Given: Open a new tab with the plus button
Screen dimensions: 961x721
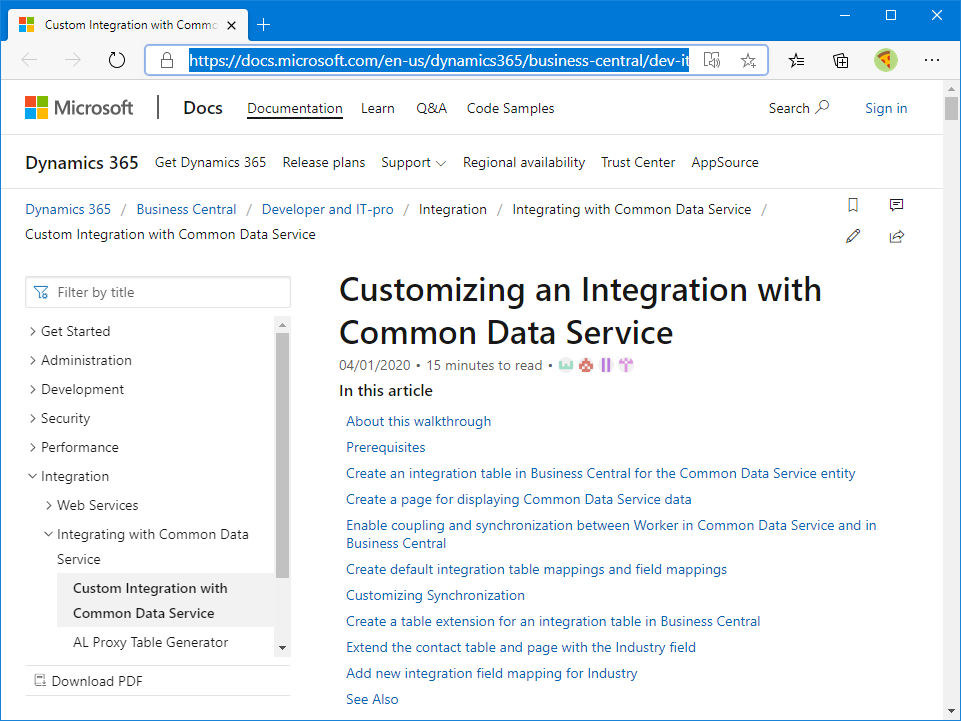Looking at the screenshot, I should click(264, 25).
